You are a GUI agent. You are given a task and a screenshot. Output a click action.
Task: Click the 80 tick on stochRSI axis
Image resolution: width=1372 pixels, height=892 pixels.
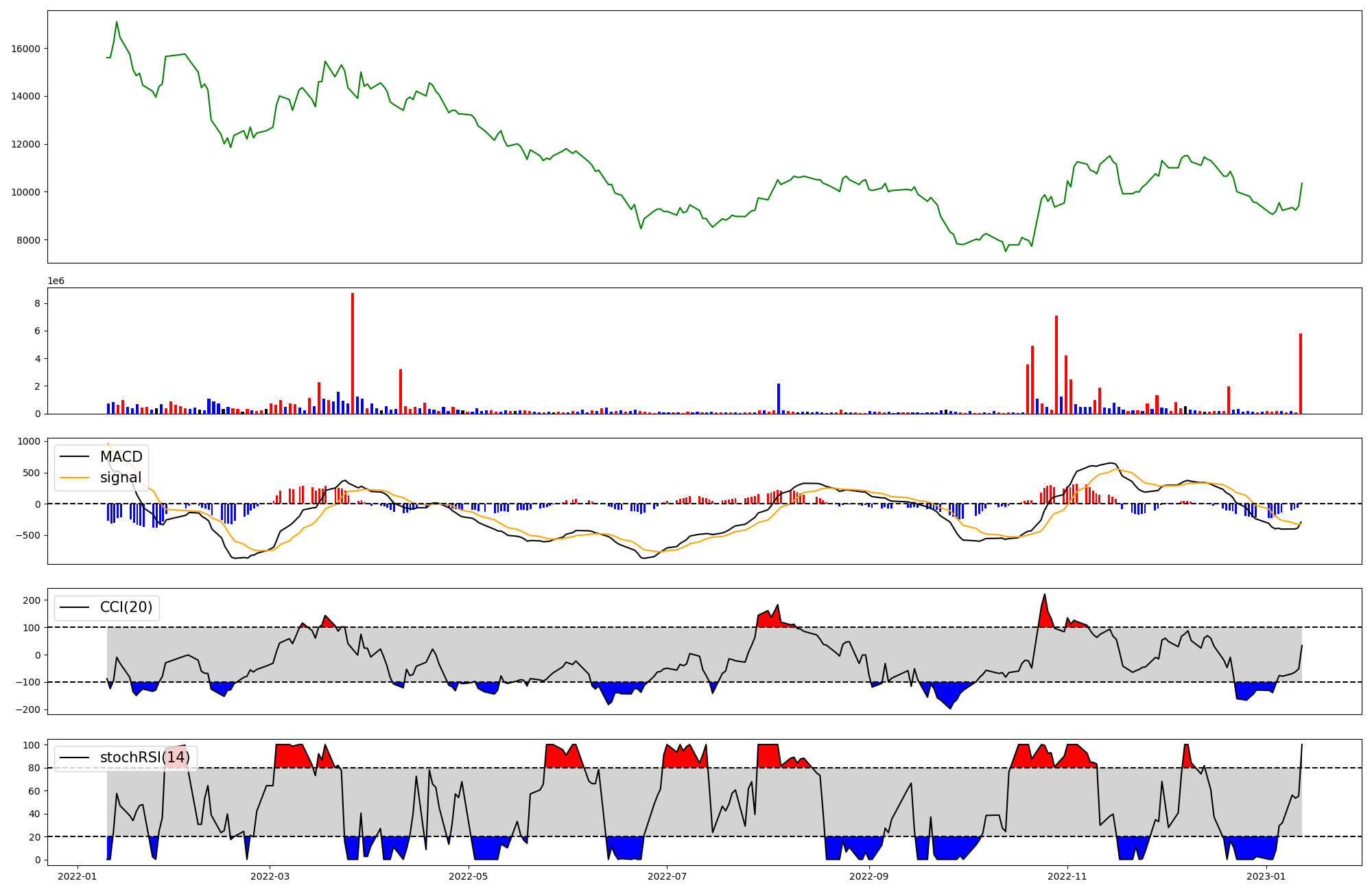[34, 768]
